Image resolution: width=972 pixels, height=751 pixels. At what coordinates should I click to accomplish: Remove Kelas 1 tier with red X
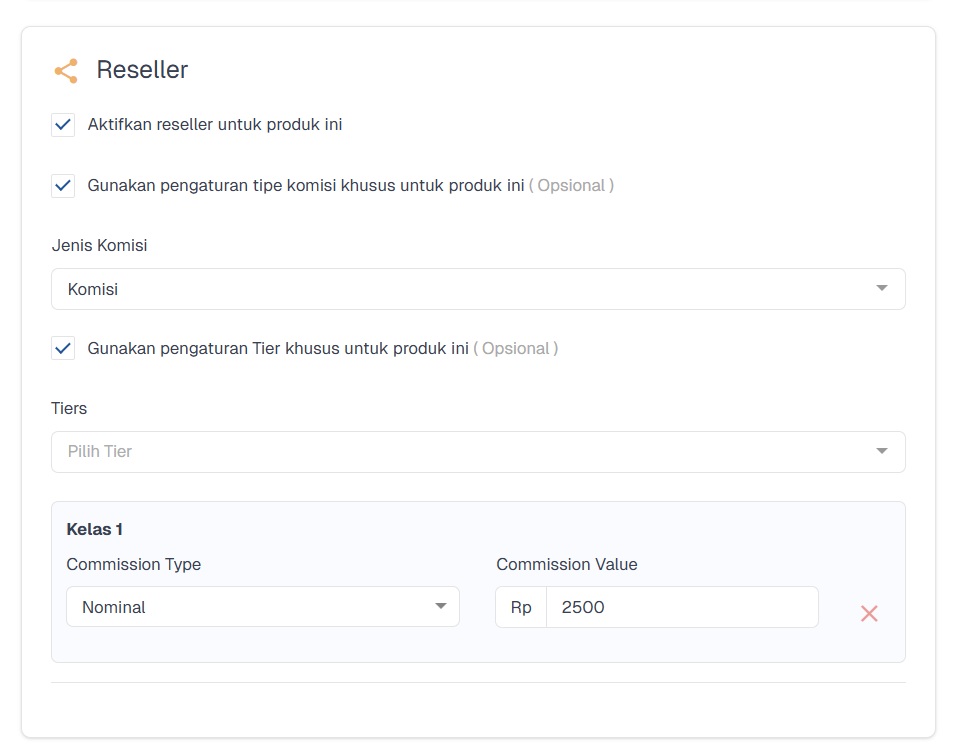869,613
